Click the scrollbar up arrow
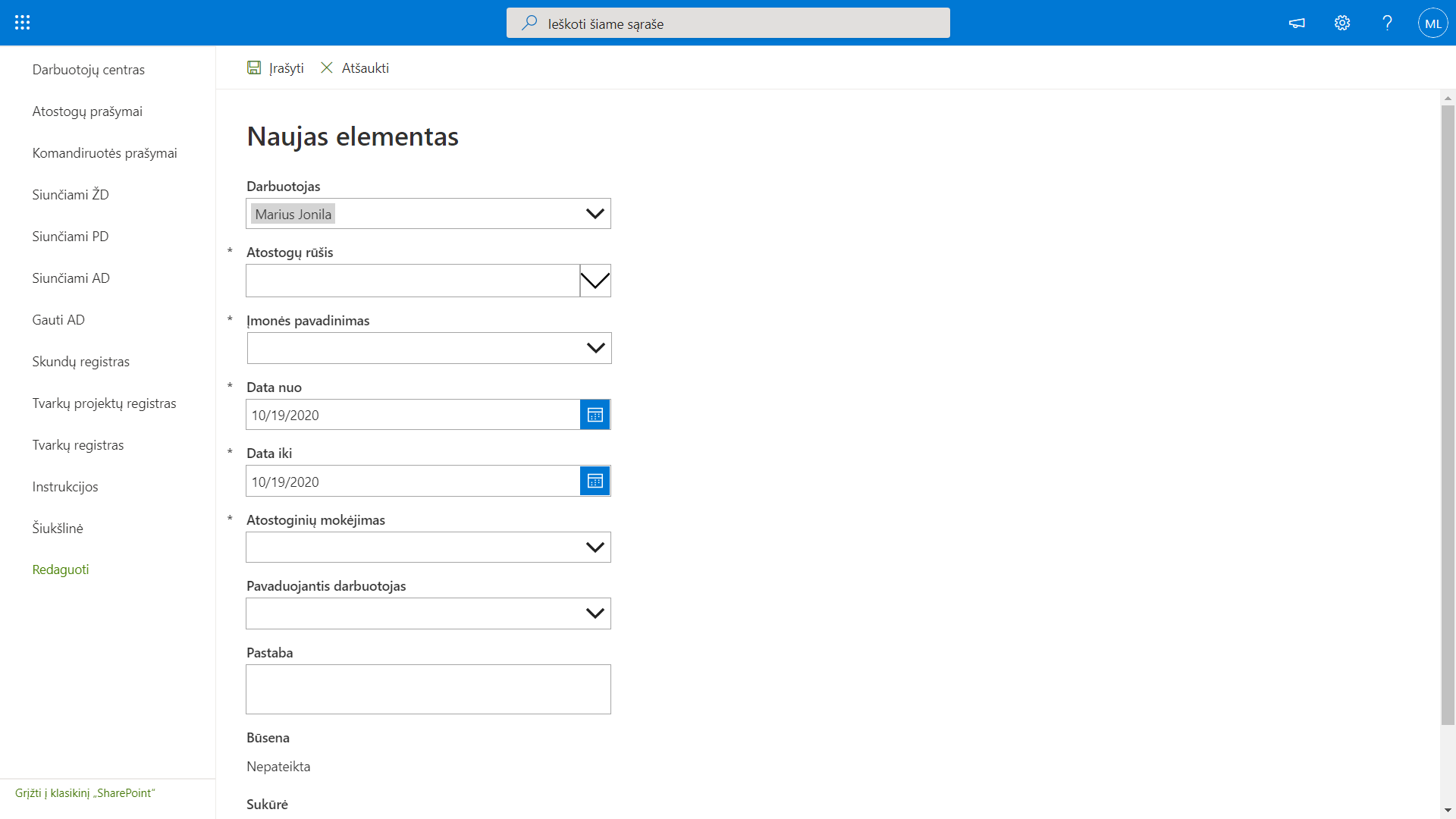The image size is (1456, 819). click(1448, 98)
